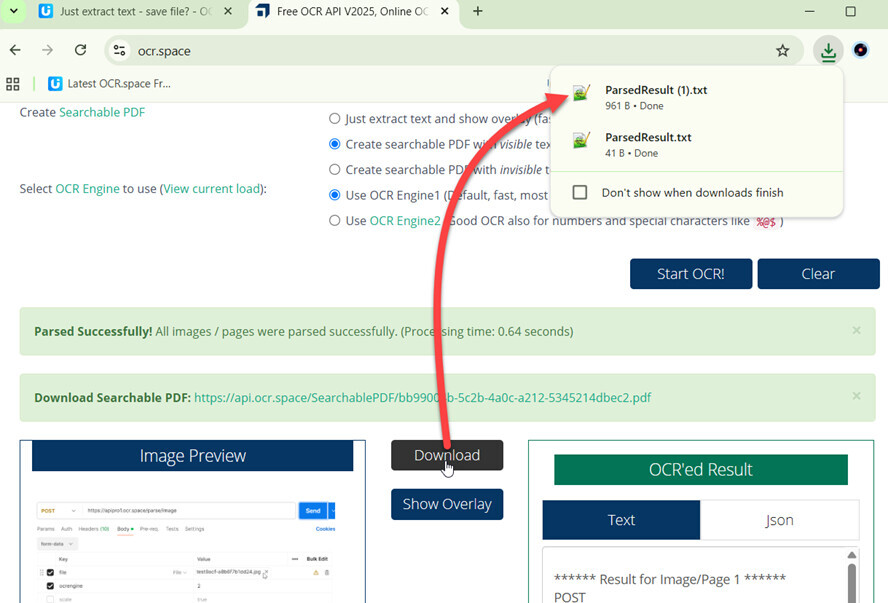
Task: Check "Don't show when downloads finish"
Action: [x=579, y=192]
